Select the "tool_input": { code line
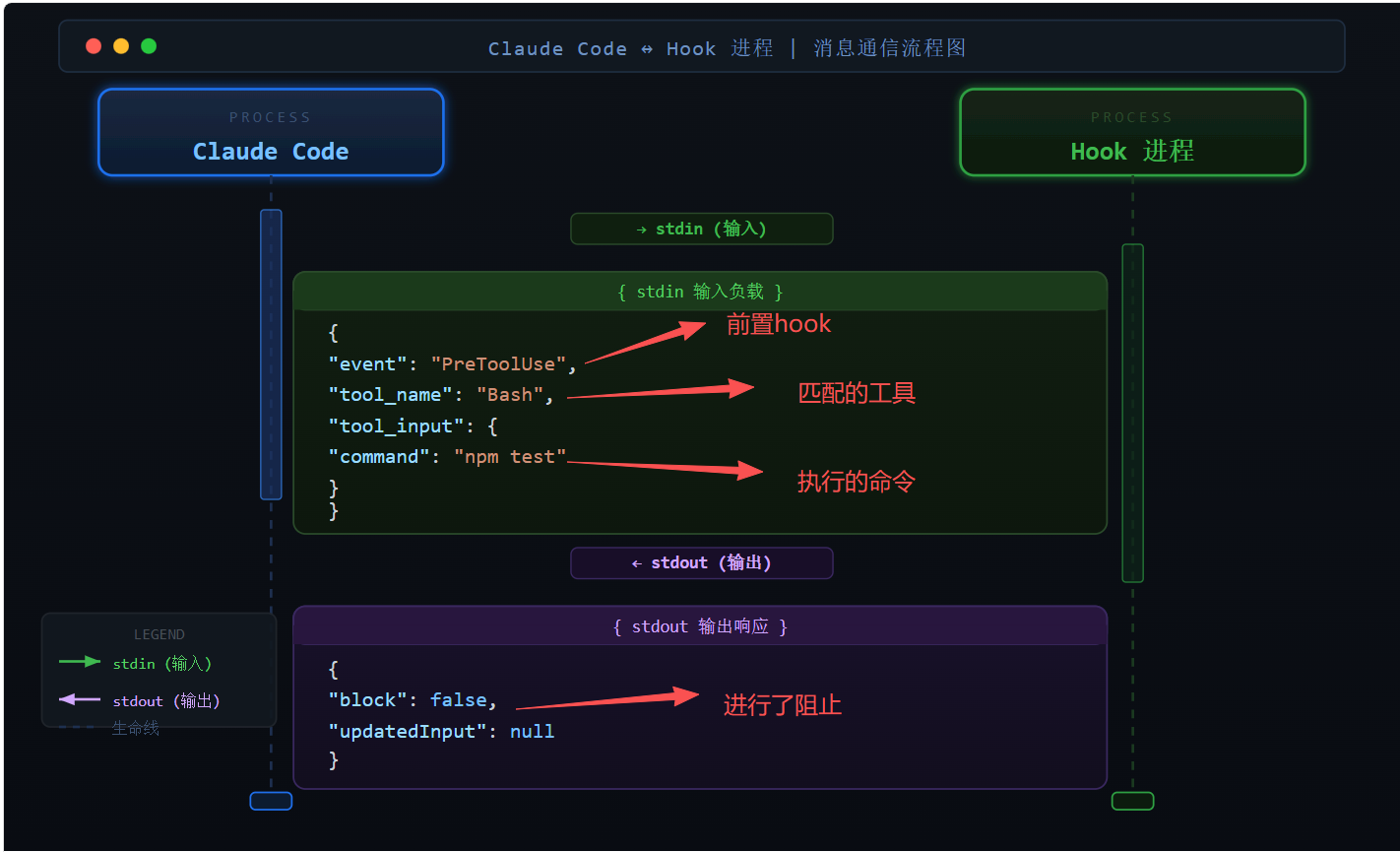 (x=414, y=426)
